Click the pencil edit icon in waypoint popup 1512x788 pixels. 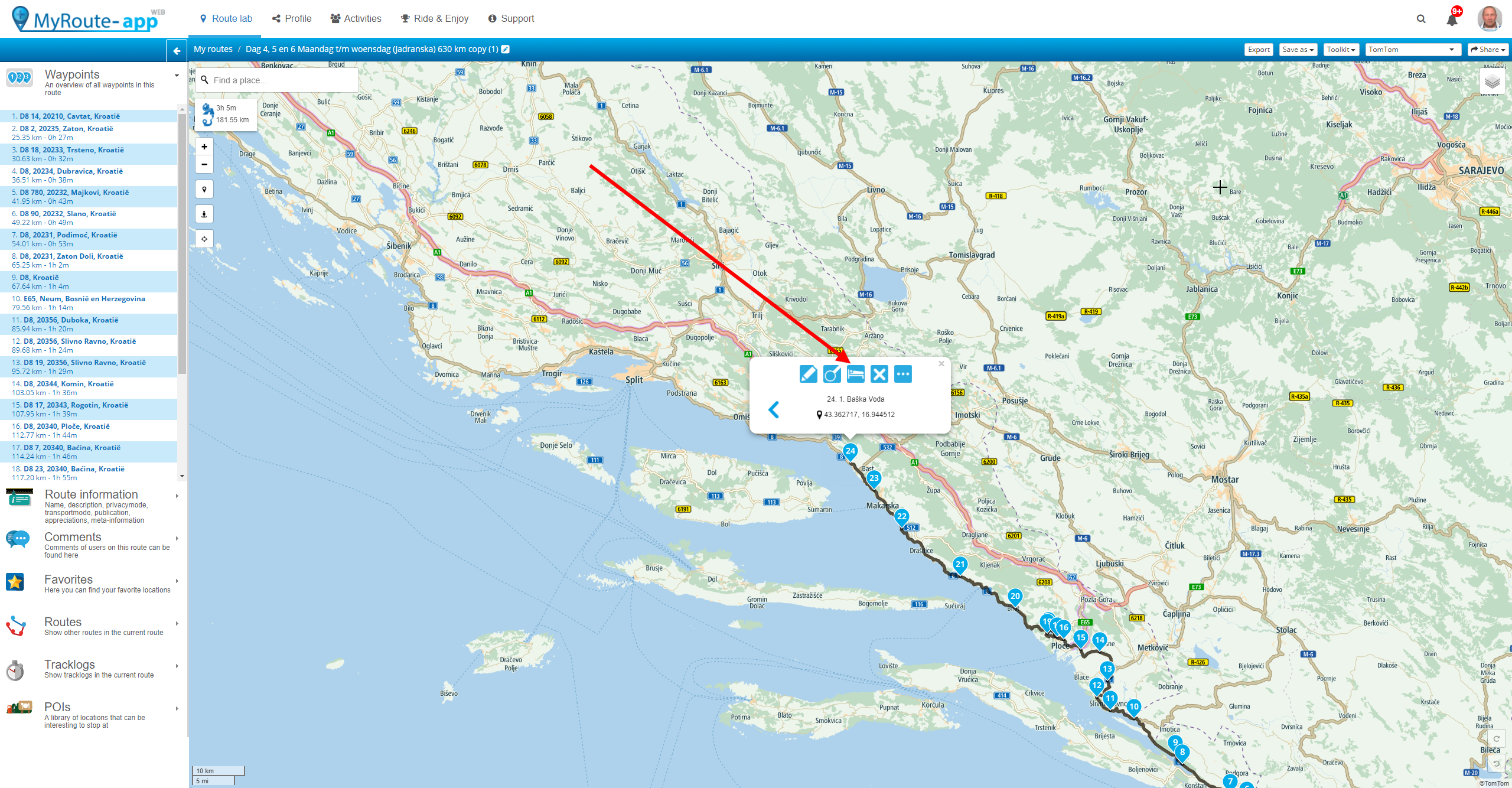pos(808,374)
